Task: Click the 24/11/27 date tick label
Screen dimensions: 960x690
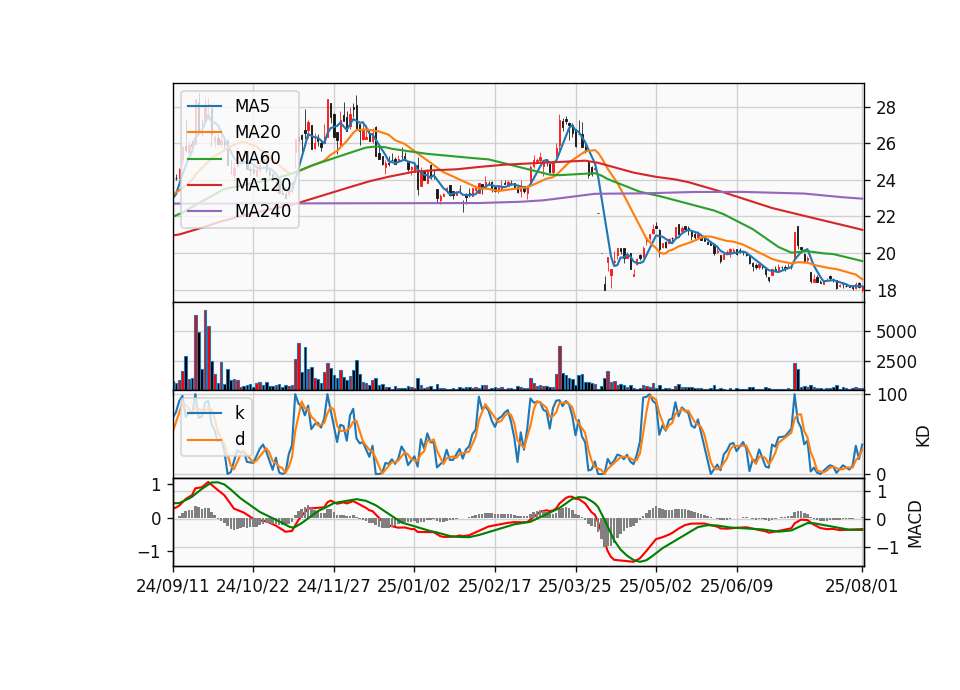Action: [x=334, y=586]
